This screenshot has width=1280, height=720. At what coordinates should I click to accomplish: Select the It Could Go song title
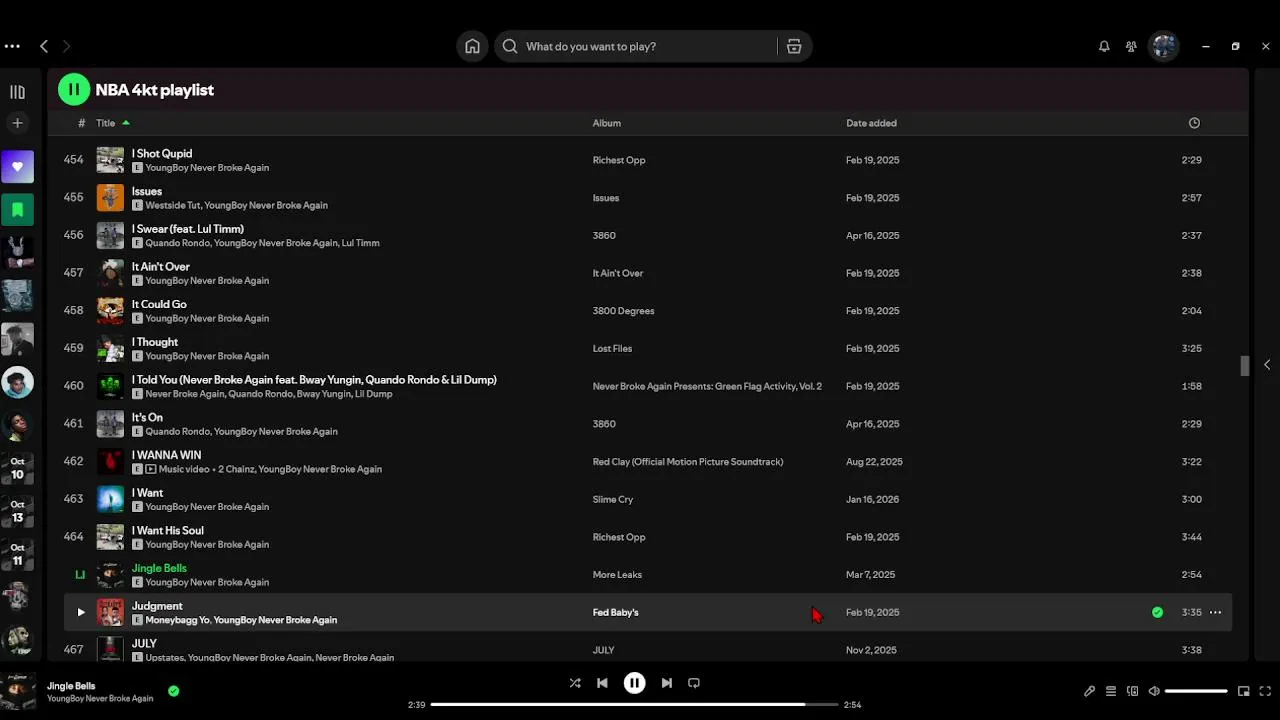(x=159, y=304)
